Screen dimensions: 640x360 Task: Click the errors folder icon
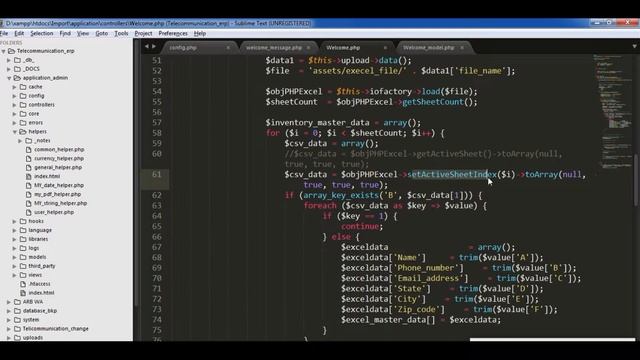coord(23,122)
